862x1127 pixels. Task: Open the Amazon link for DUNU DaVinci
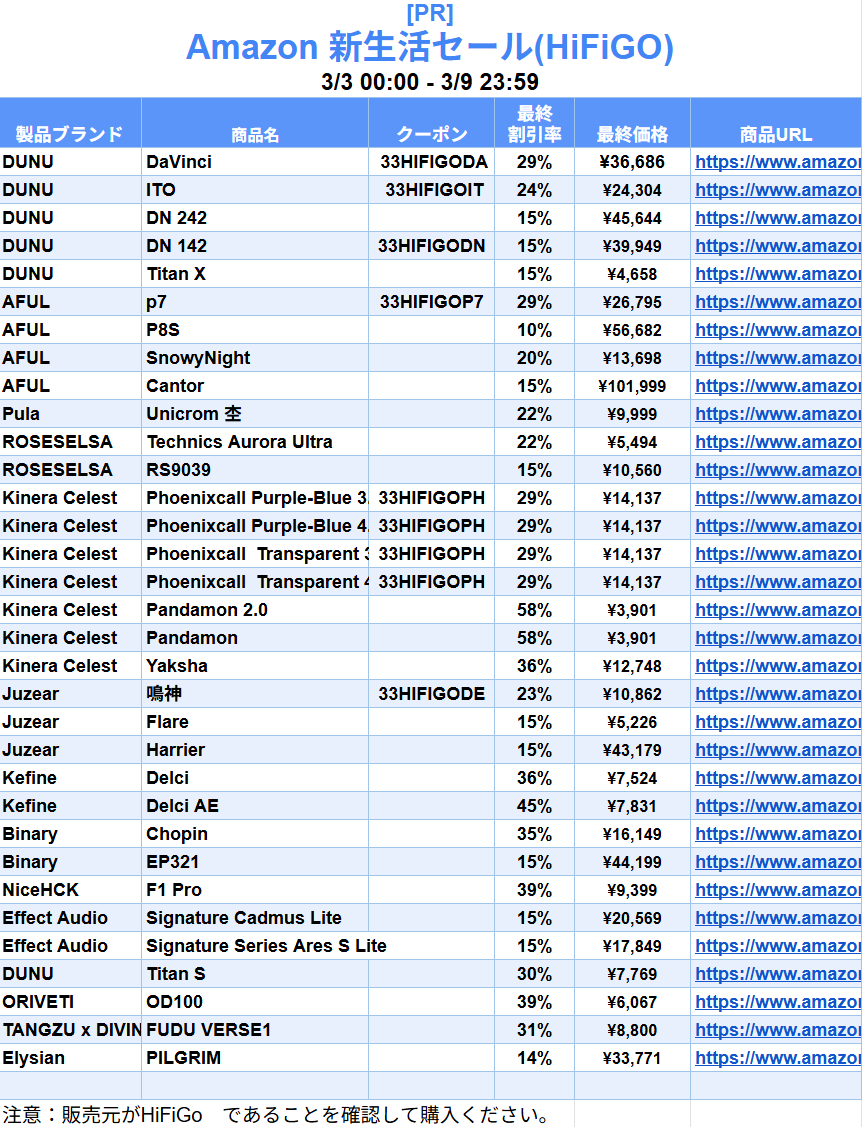pyautogui.click(x=777, y=162)
